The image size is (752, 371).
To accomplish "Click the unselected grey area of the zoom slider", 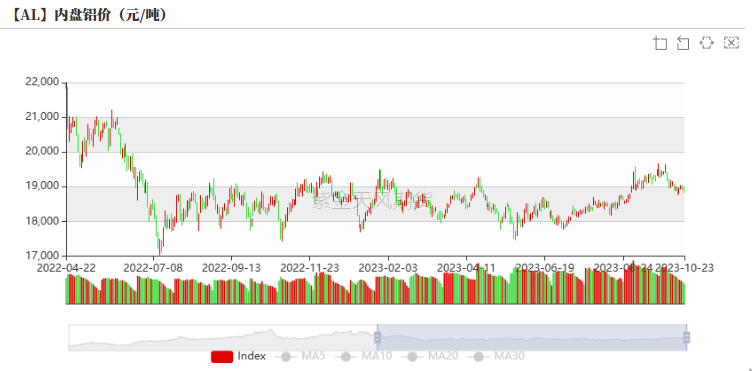I will coord(222,337).
